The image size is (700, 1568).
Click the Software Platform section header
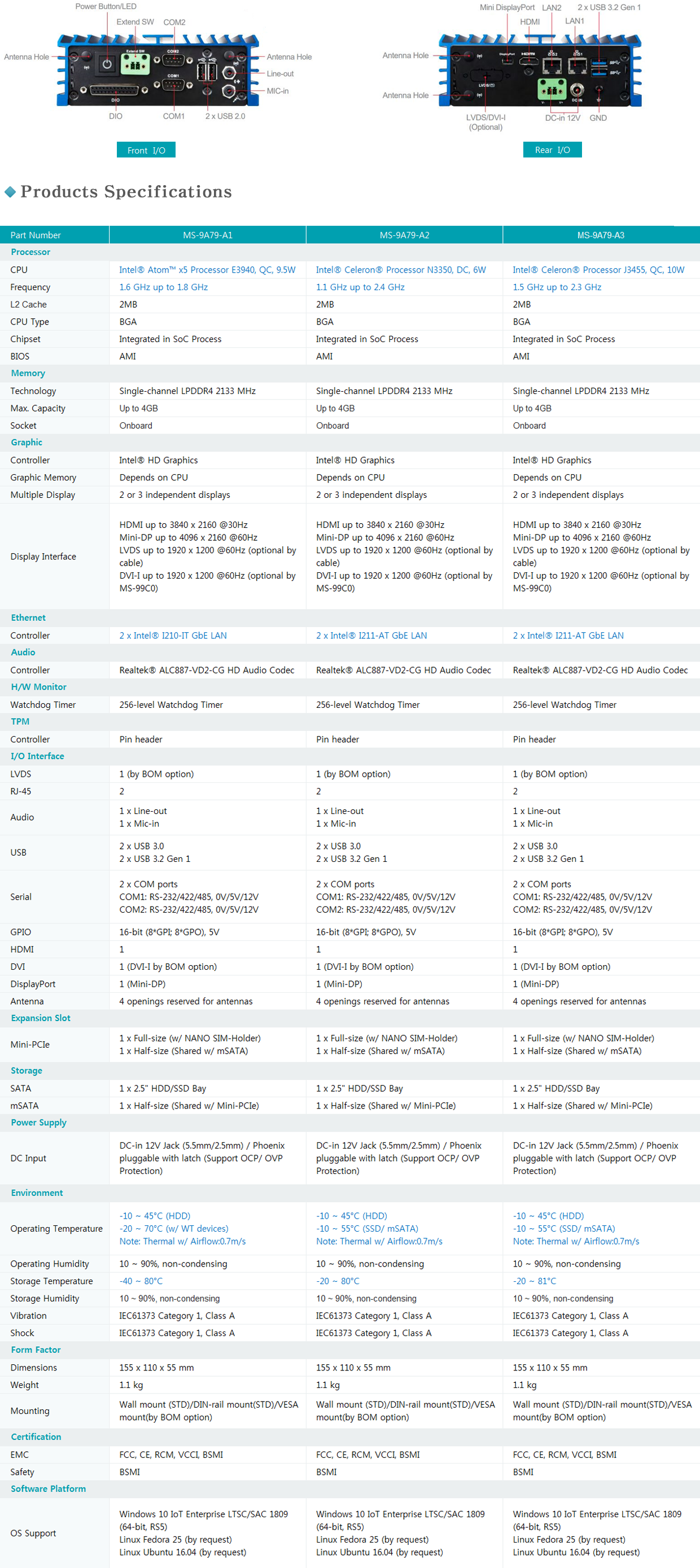[48, 1489]
